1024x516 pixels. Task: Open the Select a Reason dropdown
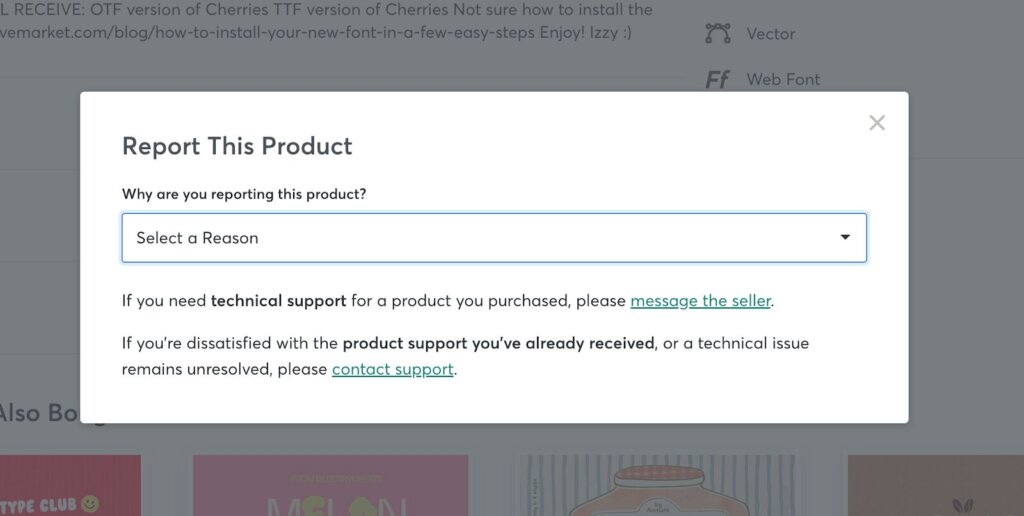pyautogui.click(x=494, y=238)
